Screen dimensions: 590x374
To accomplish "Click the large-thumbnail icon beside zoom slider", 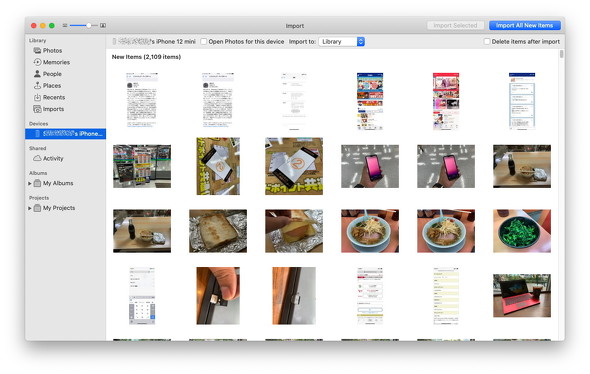I will (x=103, y=25).
